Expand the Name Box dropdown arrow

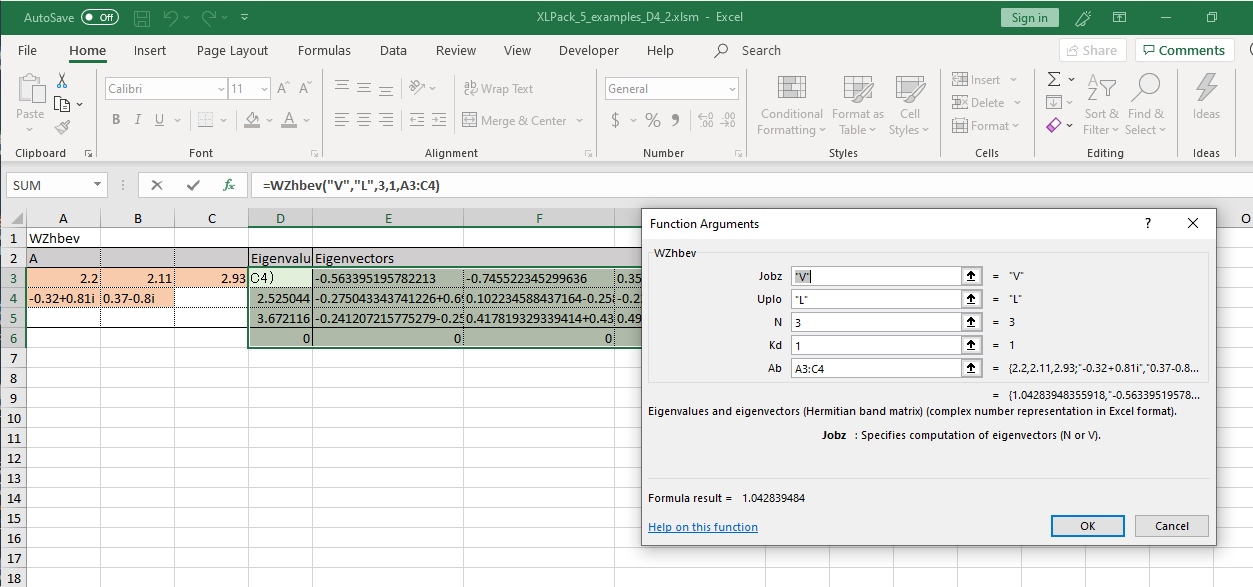(97, 185)
